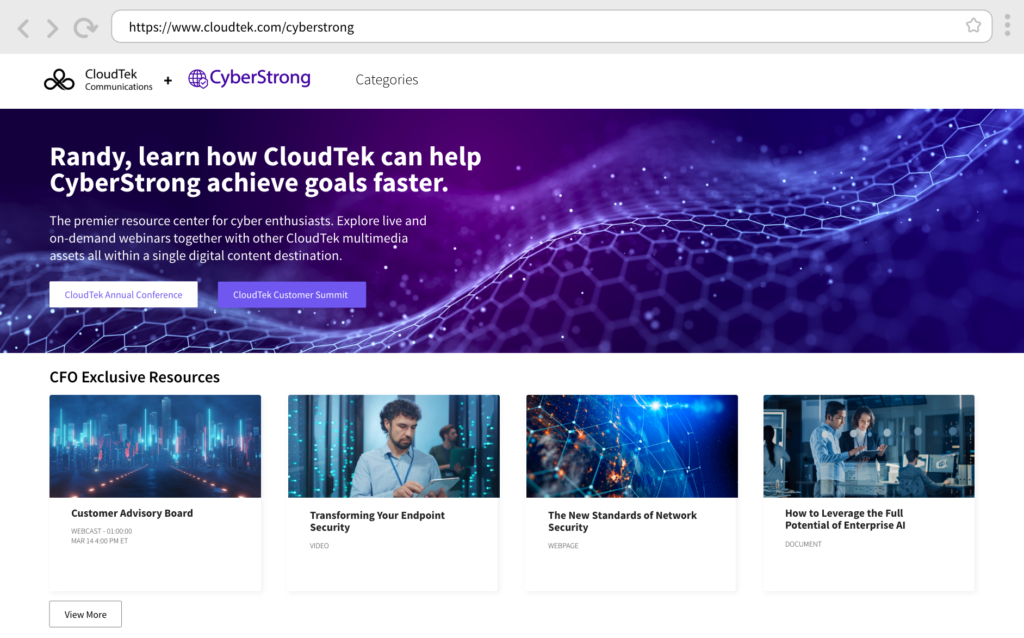Go back with the browser back arrow
1024x638 pixels.
[24, 28]
